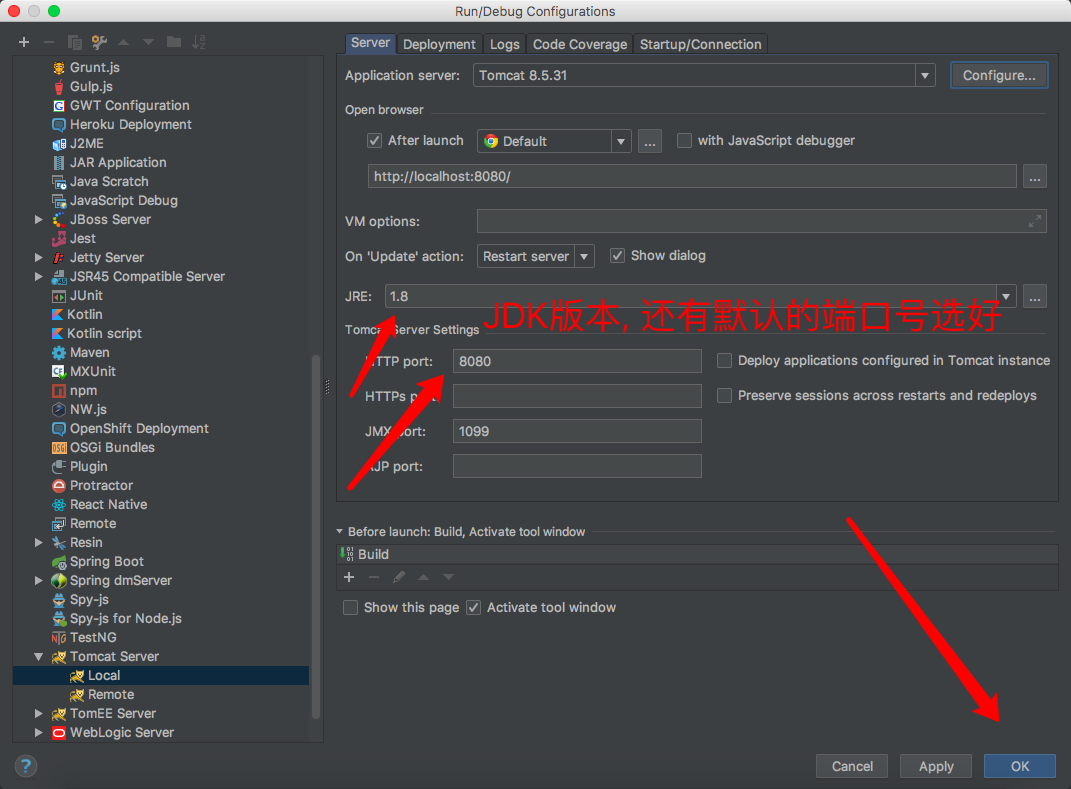Select GWT Configuration entry
Screen dimensions: 1071x789
click(130, 105)
